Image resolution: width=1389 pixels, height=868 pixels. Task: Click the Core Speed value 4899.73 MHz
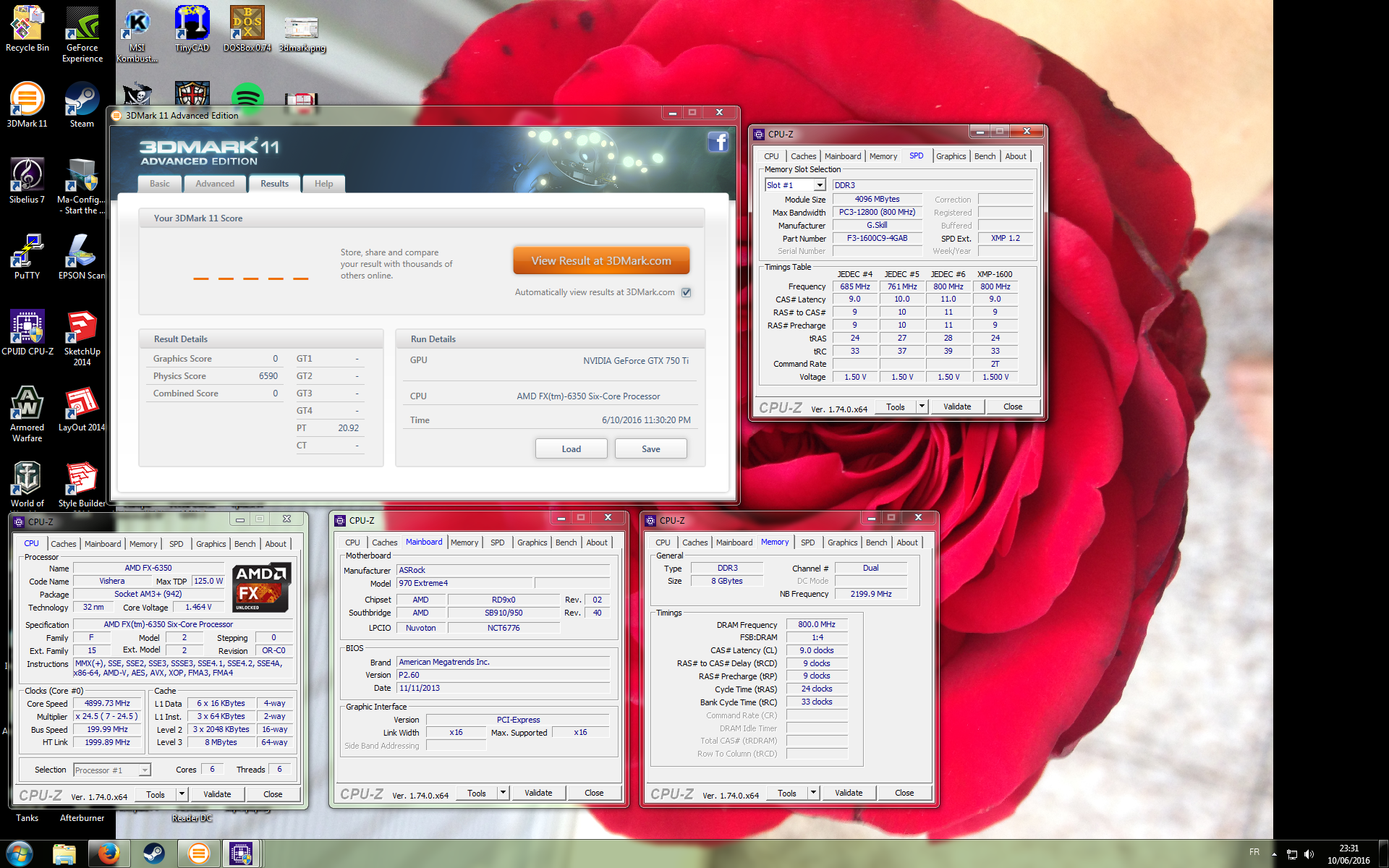coord(107,703)
